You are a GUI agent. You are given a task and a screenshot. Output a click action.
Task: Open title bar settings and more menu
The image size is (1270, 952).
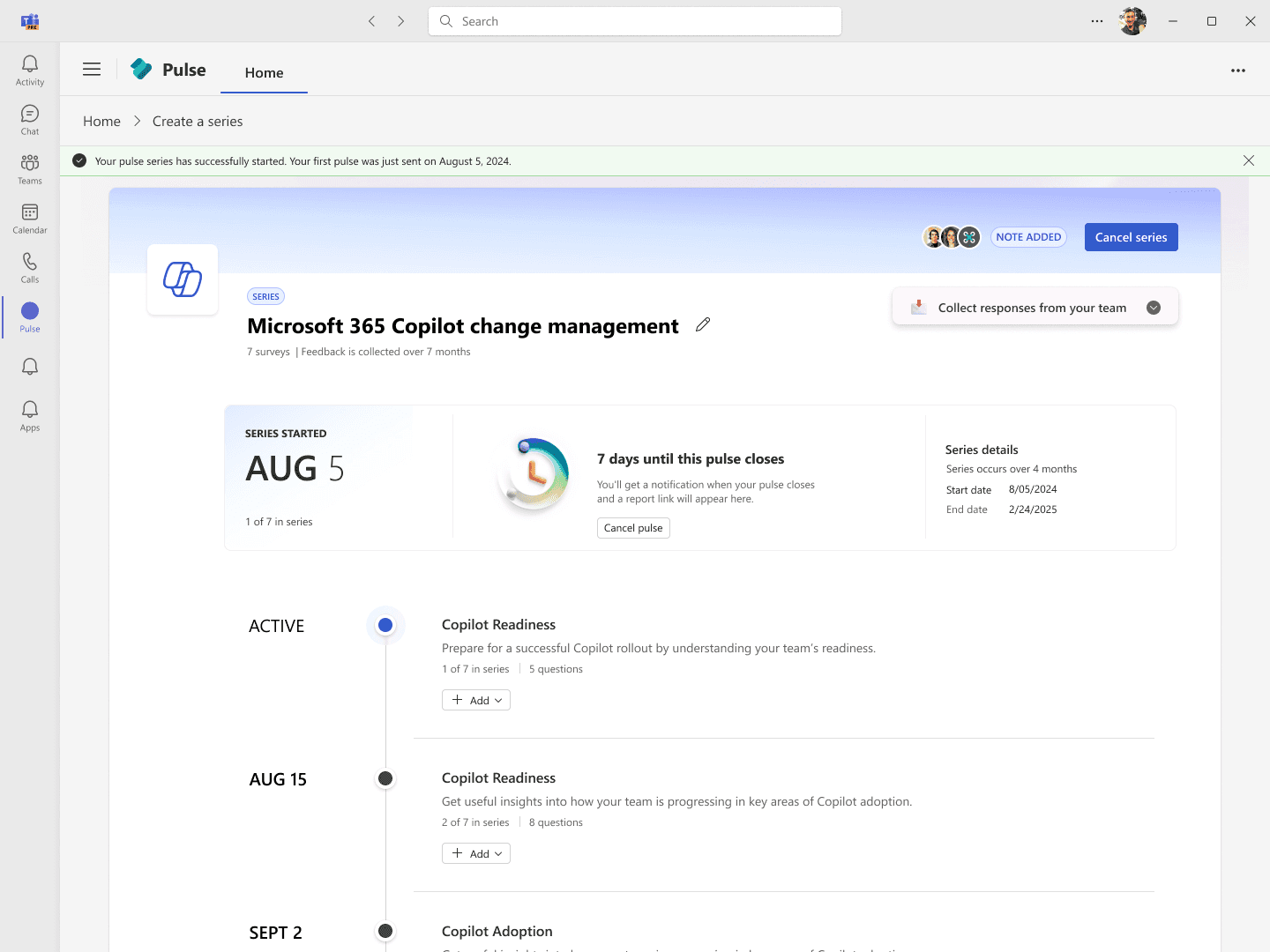click(1097, 21)
